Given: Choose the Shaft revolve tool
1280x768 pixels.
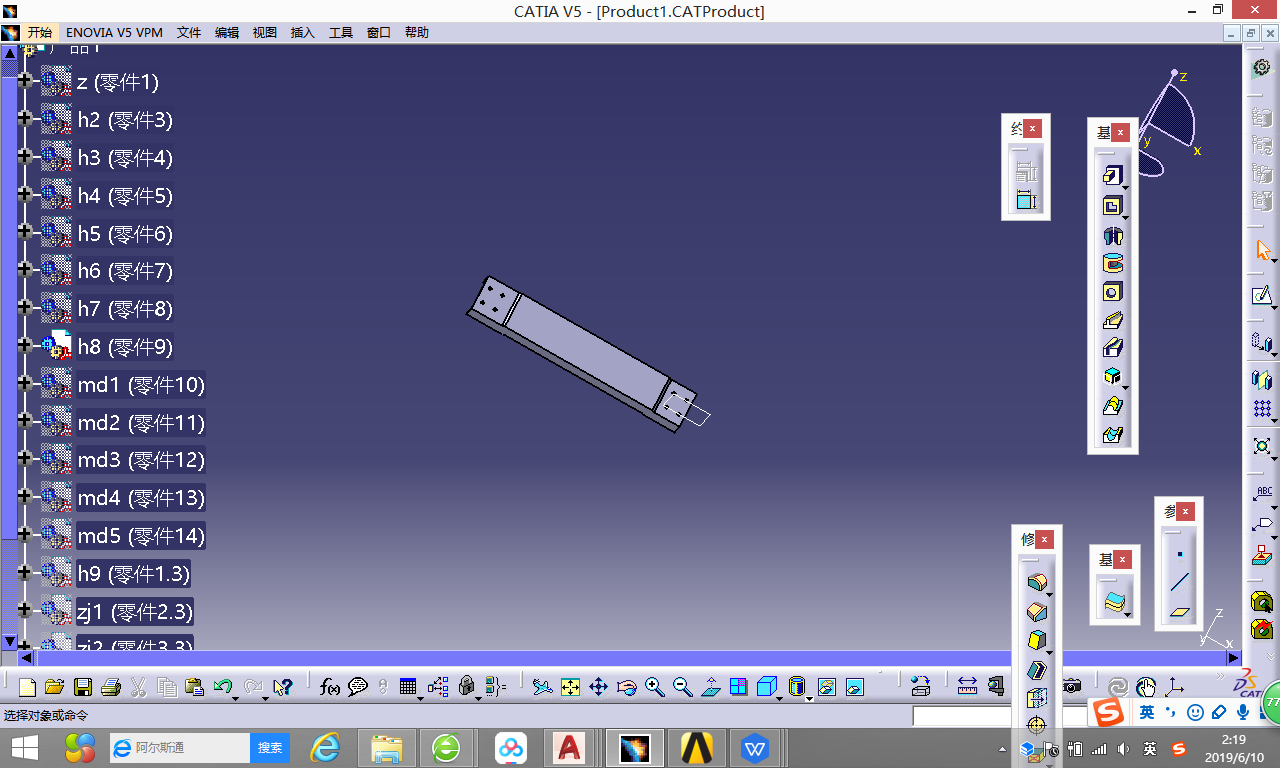Looking at the screenshot, I should click(x=1112, y=235).
